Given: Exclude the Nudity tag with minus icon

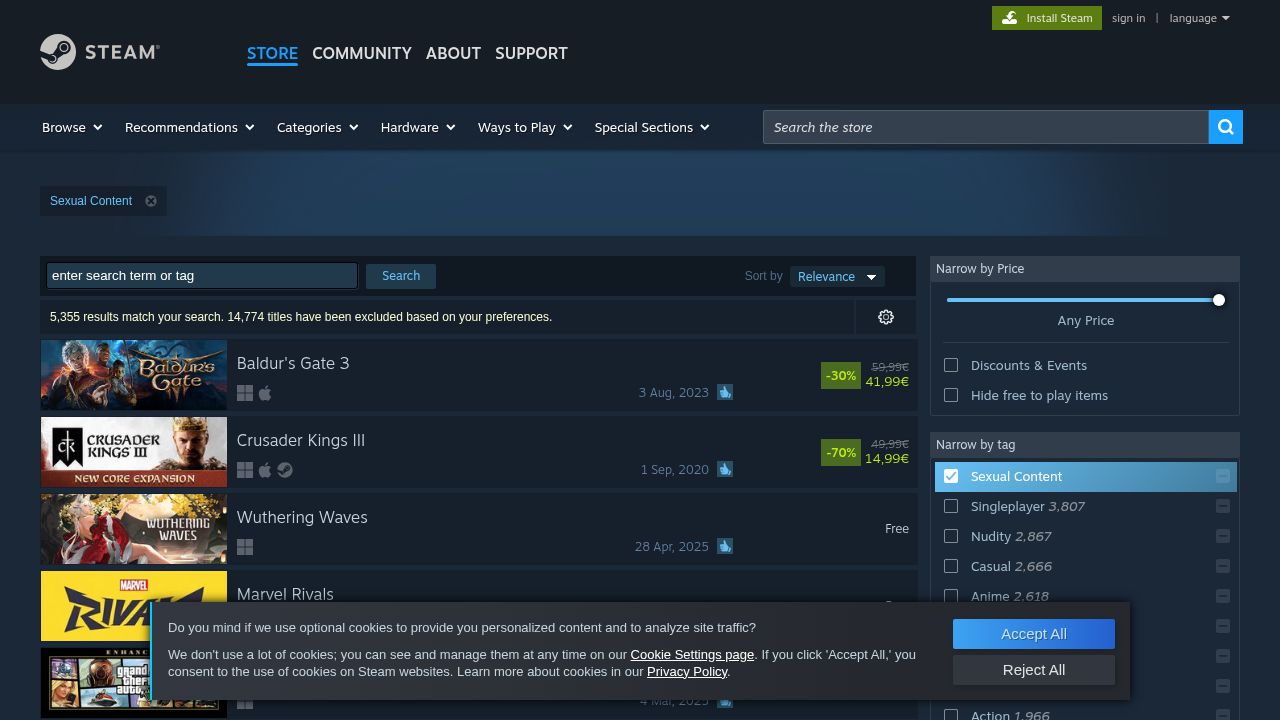Looking at the screenshot, I should point(1223,536).
